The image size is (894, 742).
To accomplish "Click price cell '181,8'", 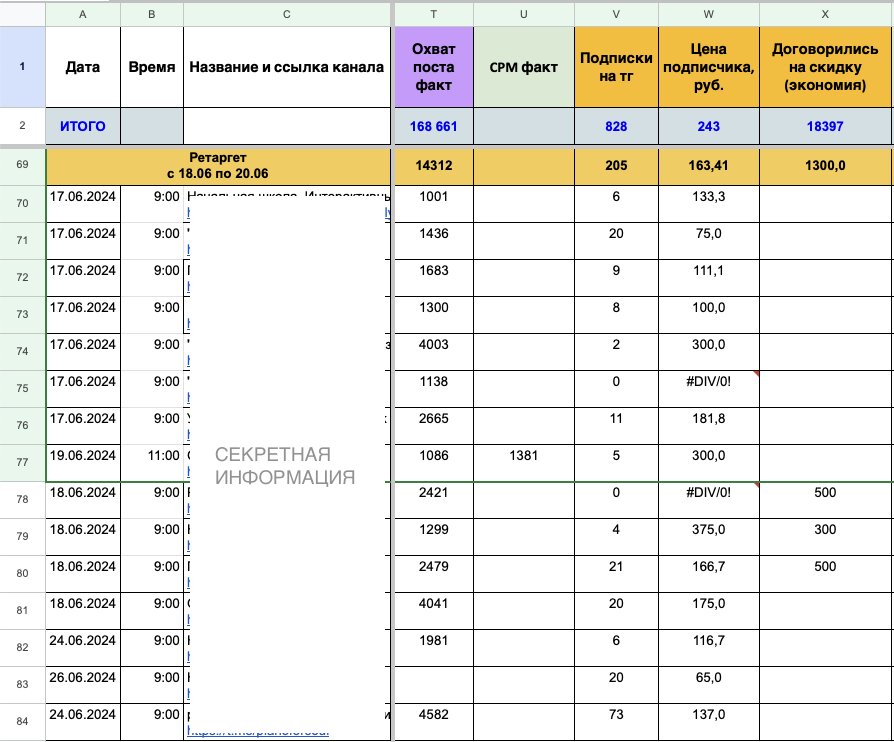I will (709, 426).
